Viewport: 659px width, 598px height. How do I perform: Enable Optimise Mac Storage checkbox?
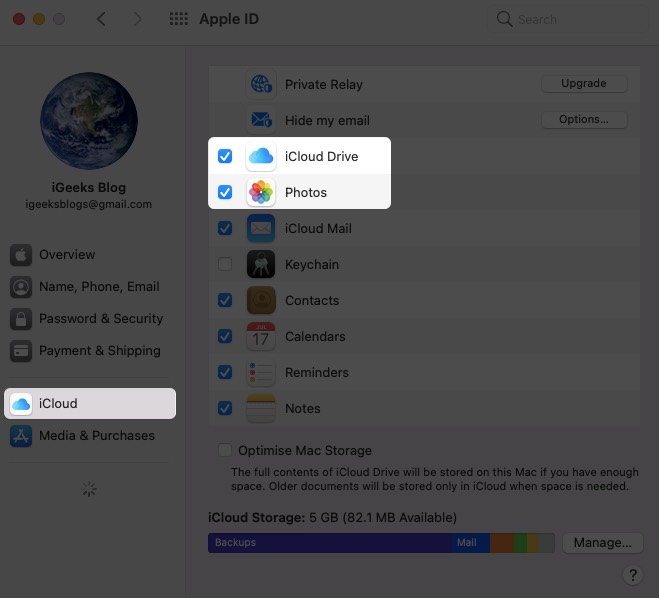(225, 450)
